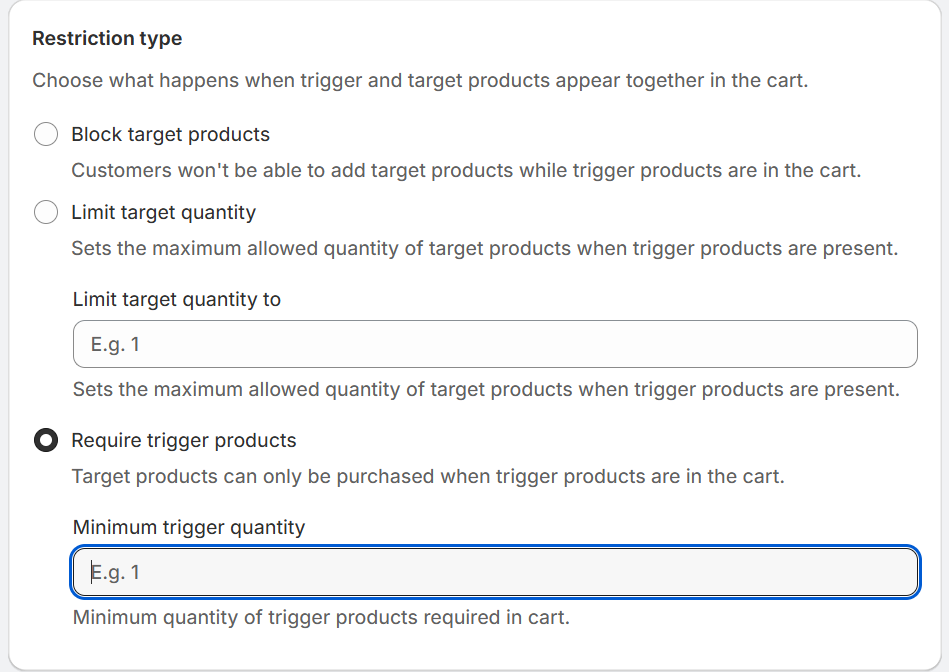Select the Limit target quantity radio button
This screenshot has width=949, height=672.
pyautogui.click(x=46, y=212)
